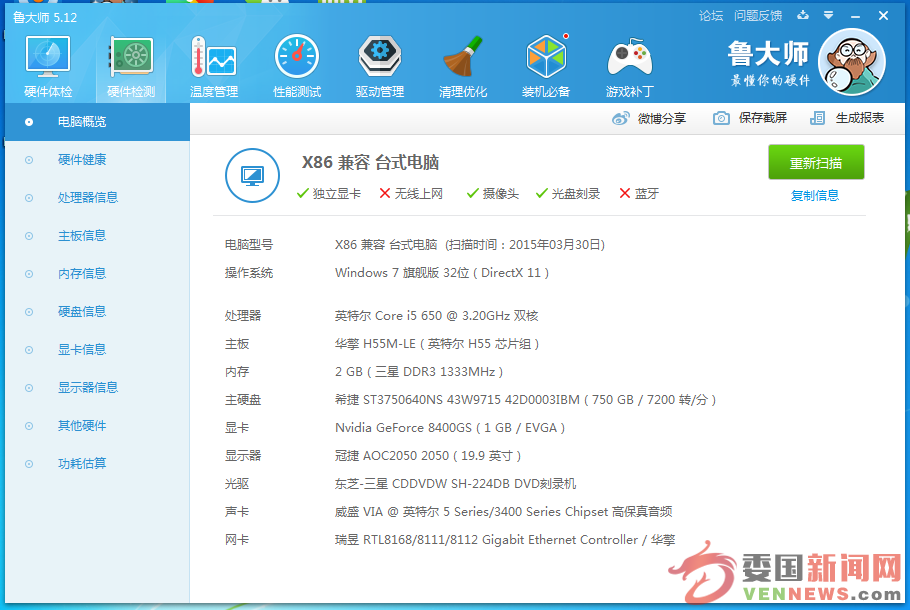Image resolution: width=910 pixels, height=610 pixels.
Task: Click hard disk value 希捷 ST3750640NS
Action: (x=526, y=400)
